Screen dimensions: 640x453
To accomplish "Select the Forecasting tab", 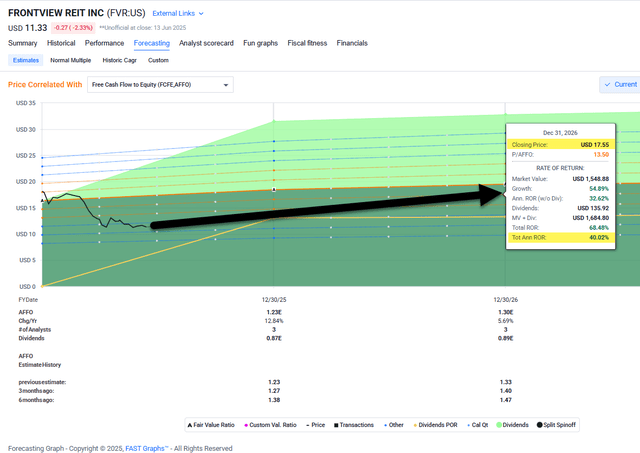I will pyautogui.click(x=151, y=43).
